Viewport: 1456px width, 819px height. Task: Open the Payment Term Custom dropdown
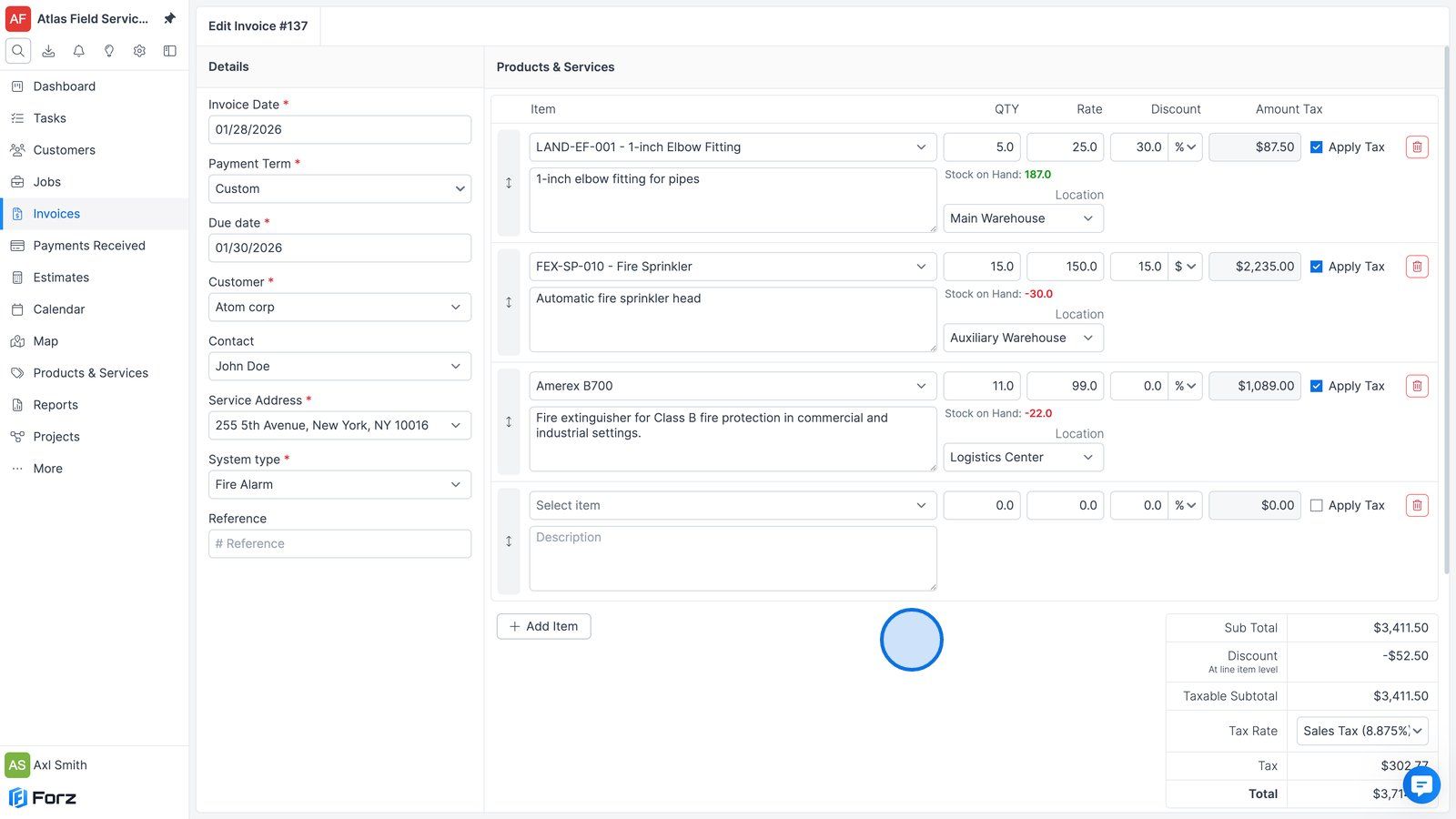(x=339, y=188)
